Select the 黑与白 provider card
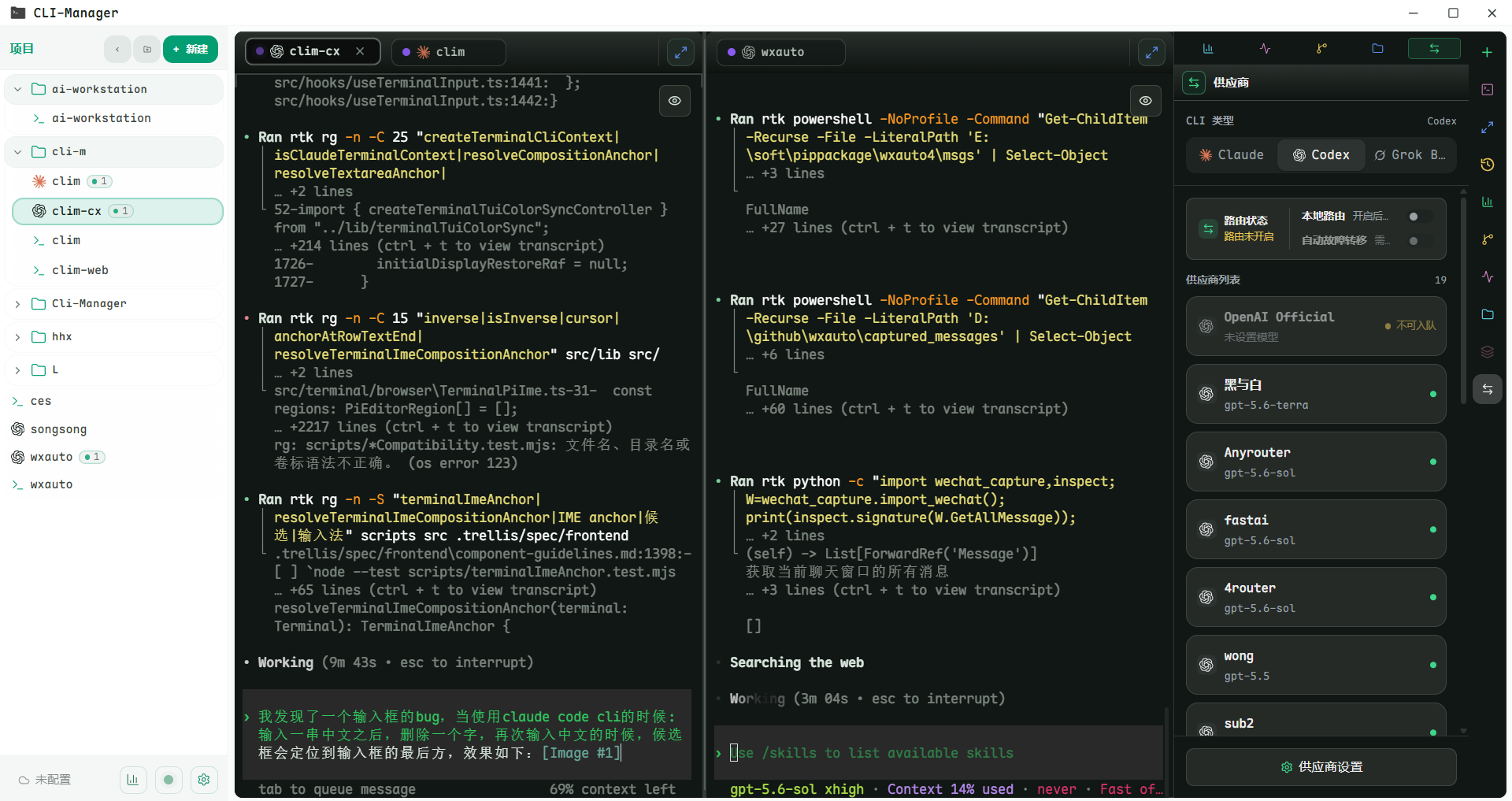This screenshot has width=1512, height=801. point(1316,394)
